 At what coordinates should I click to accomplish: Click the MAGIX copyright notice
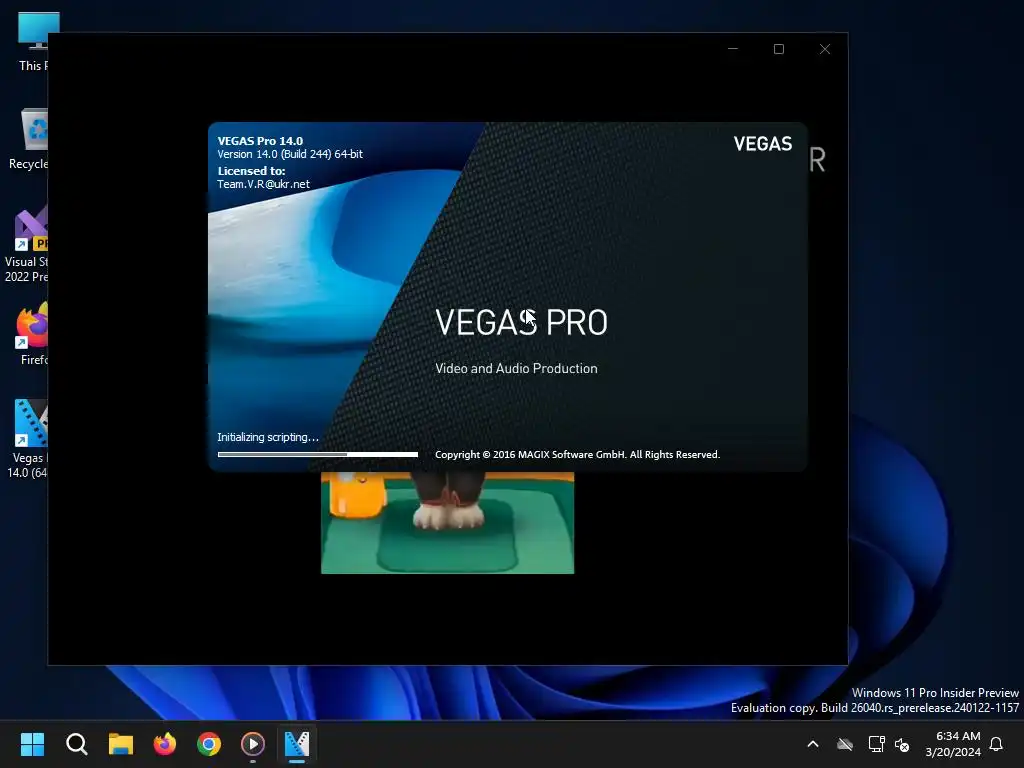click(x=577, y=455)
